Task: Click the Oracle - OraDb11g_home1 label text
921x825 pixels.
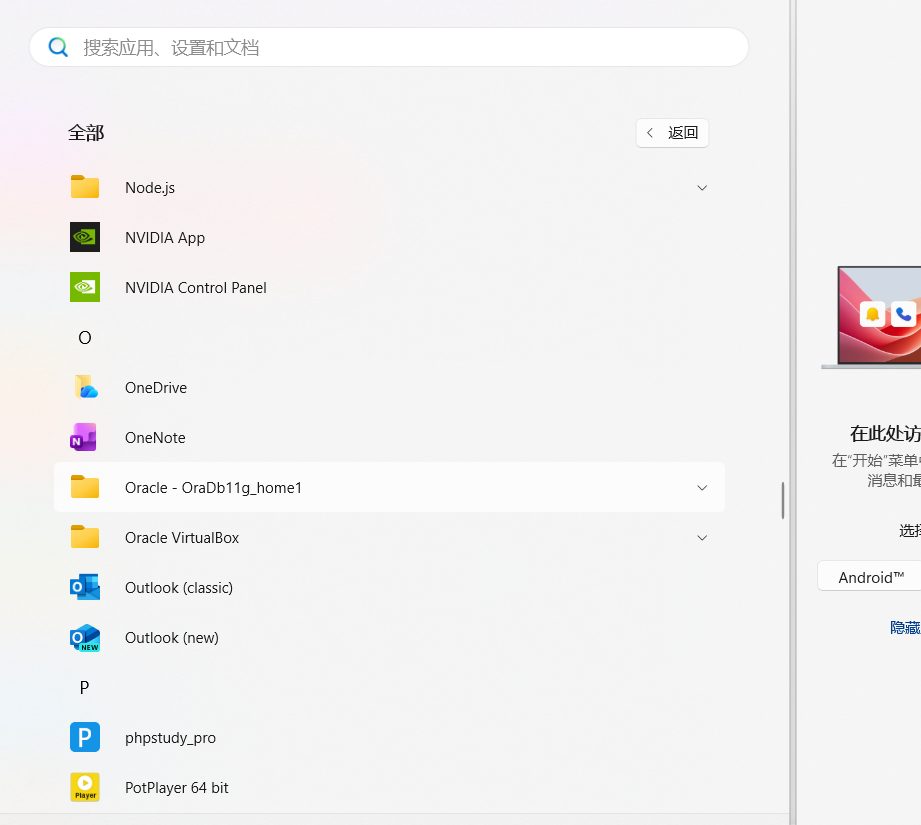Action: coord(213,488)
